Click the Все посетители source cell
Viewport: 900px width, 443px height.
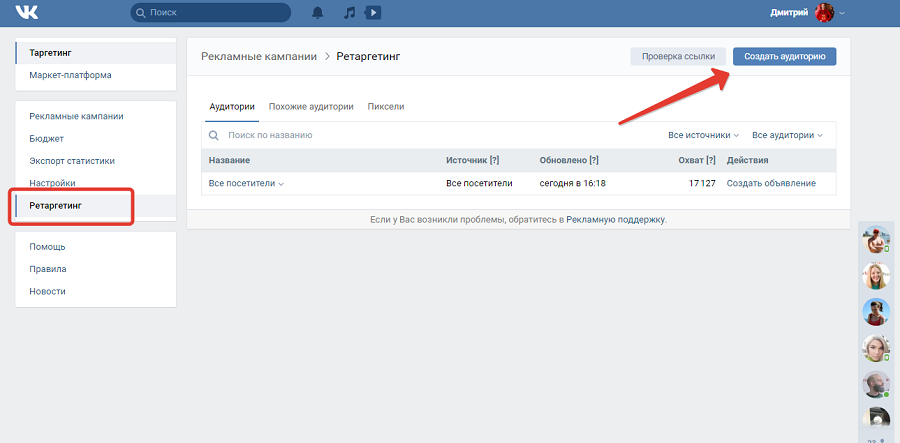click(x=479, y=184)
